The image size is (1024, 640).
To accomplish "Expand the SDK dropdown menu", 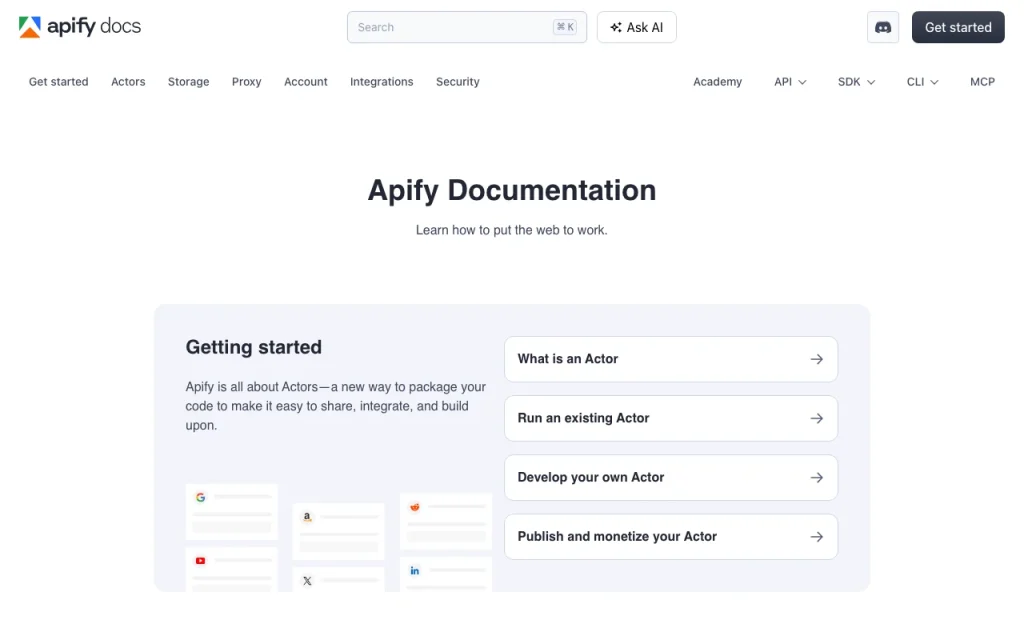I will (x=856, y=82).
